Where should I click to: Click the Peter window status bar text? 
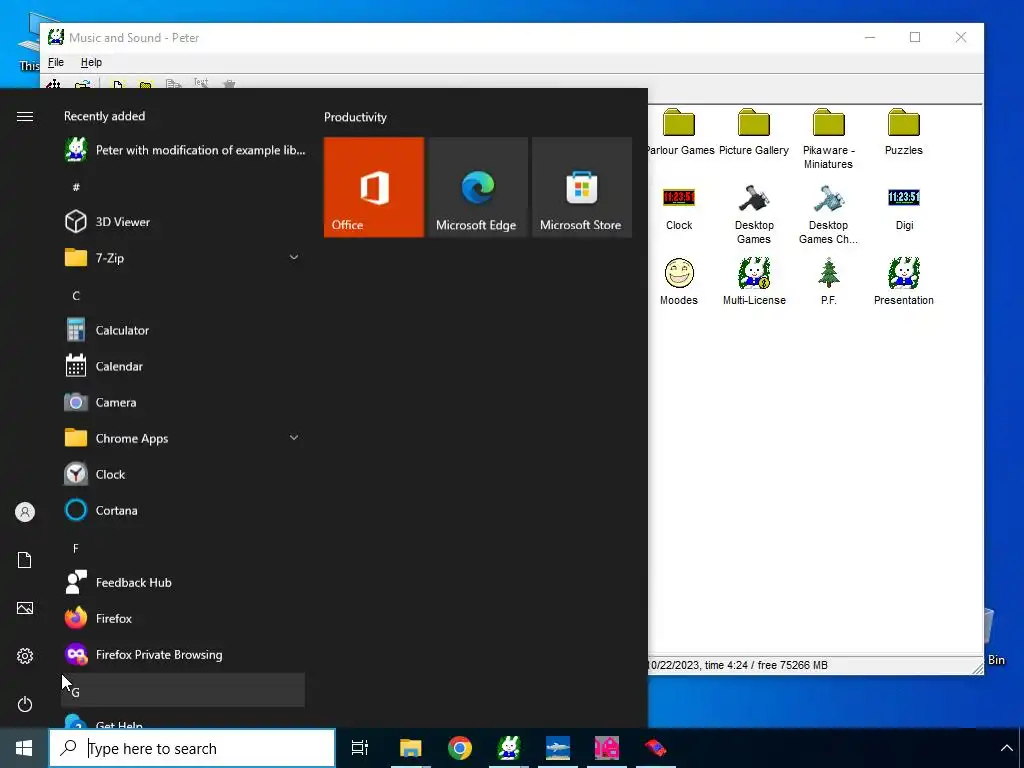pyautogui.click(x=738, y=665)
